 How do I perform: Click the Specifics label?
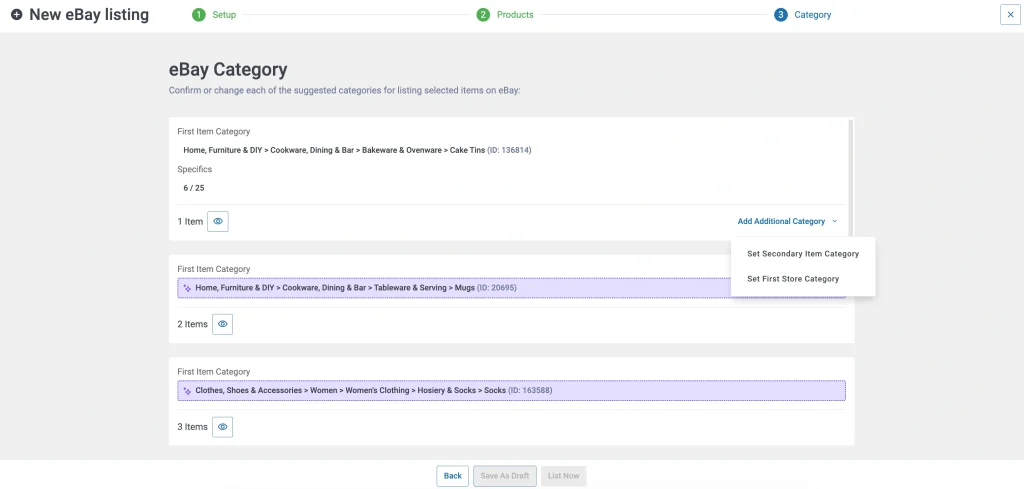[x=195, y=169]
